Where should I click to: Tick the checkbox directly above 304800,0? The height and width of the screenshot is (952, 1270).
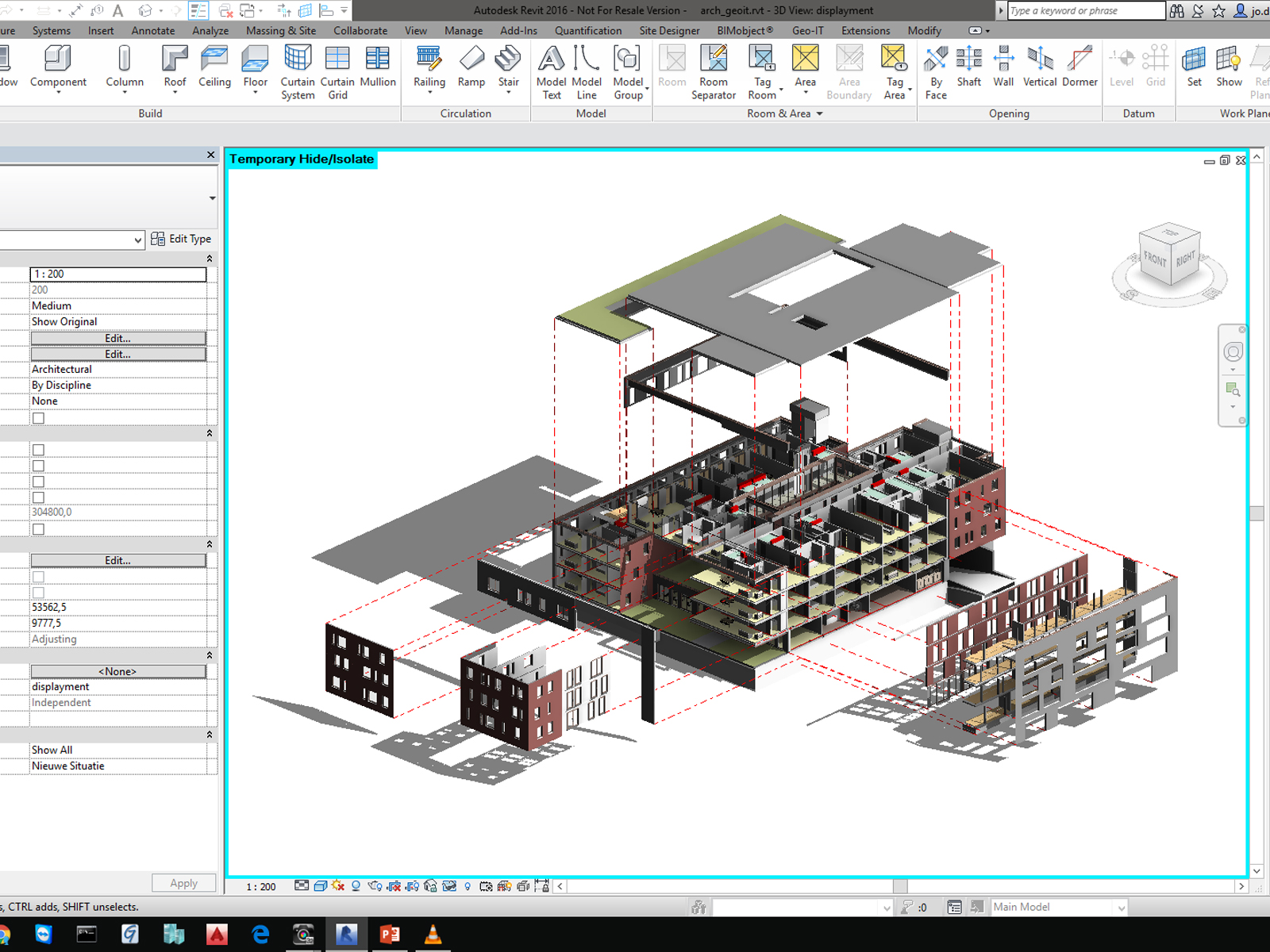[38, 497]
